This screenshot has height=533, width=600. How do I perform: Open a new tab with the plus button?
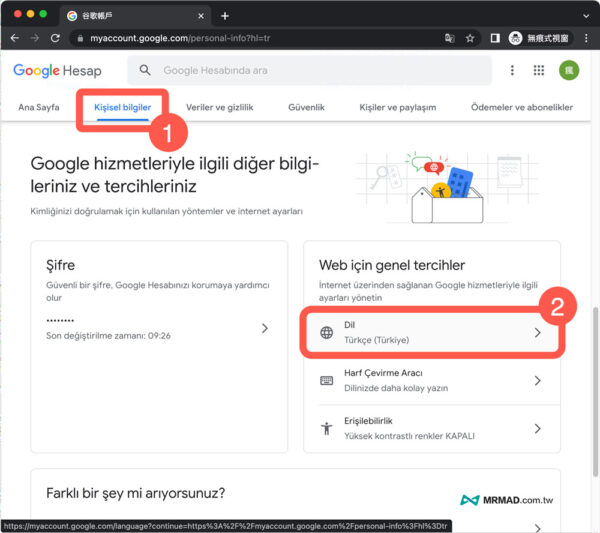coord(225,16)
